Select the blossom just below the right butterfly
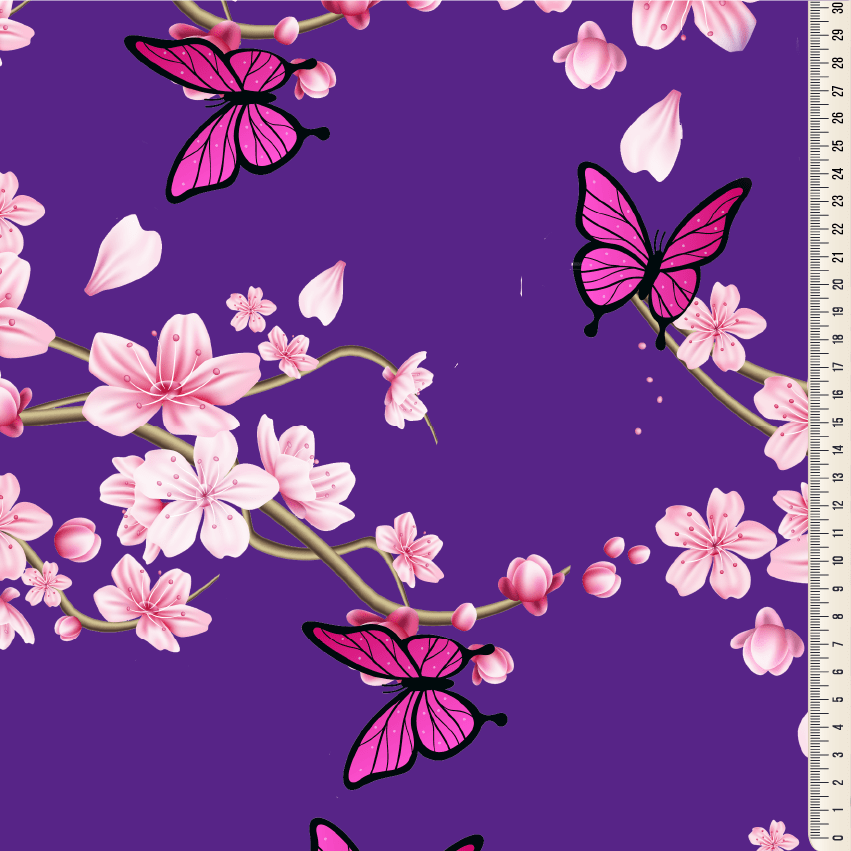 tap(718, 325)
